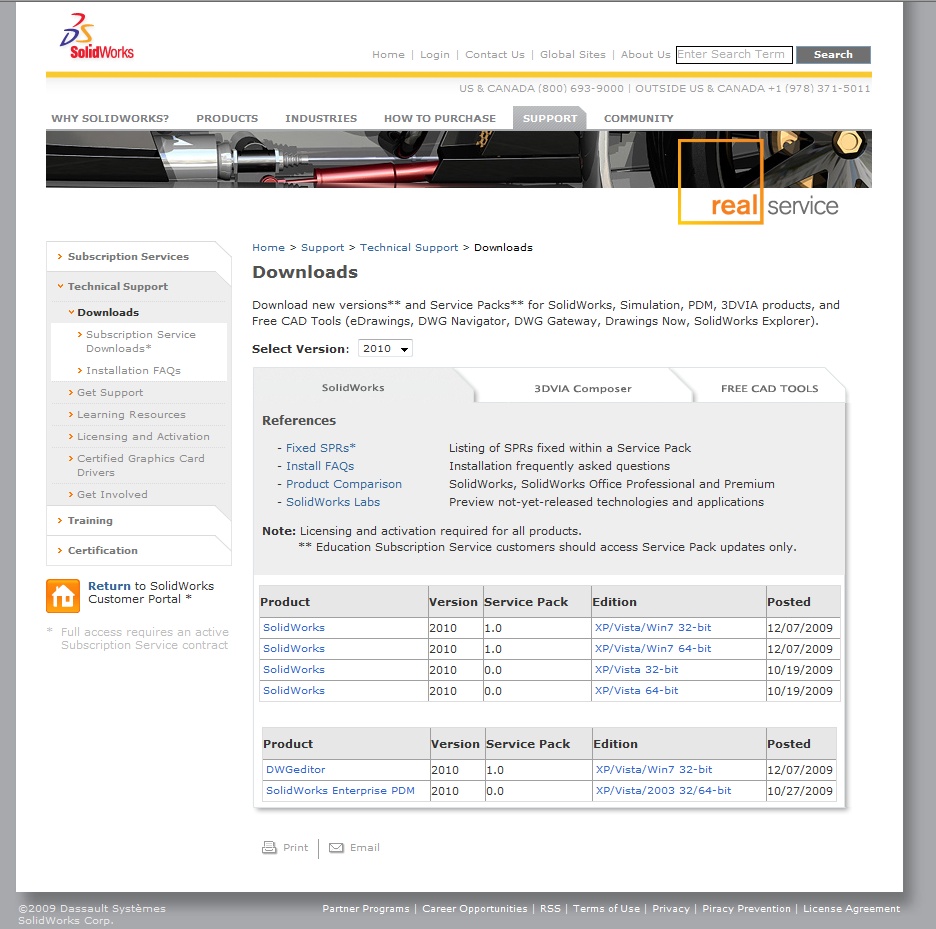Open Install FAQs reference link

pos(320,466)
